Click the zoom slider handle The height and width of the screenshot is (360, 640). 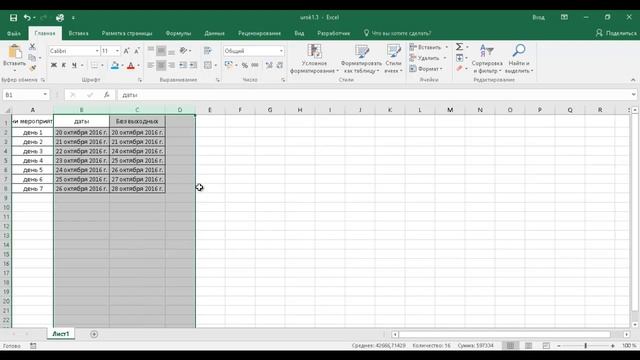tap(585, 345)
